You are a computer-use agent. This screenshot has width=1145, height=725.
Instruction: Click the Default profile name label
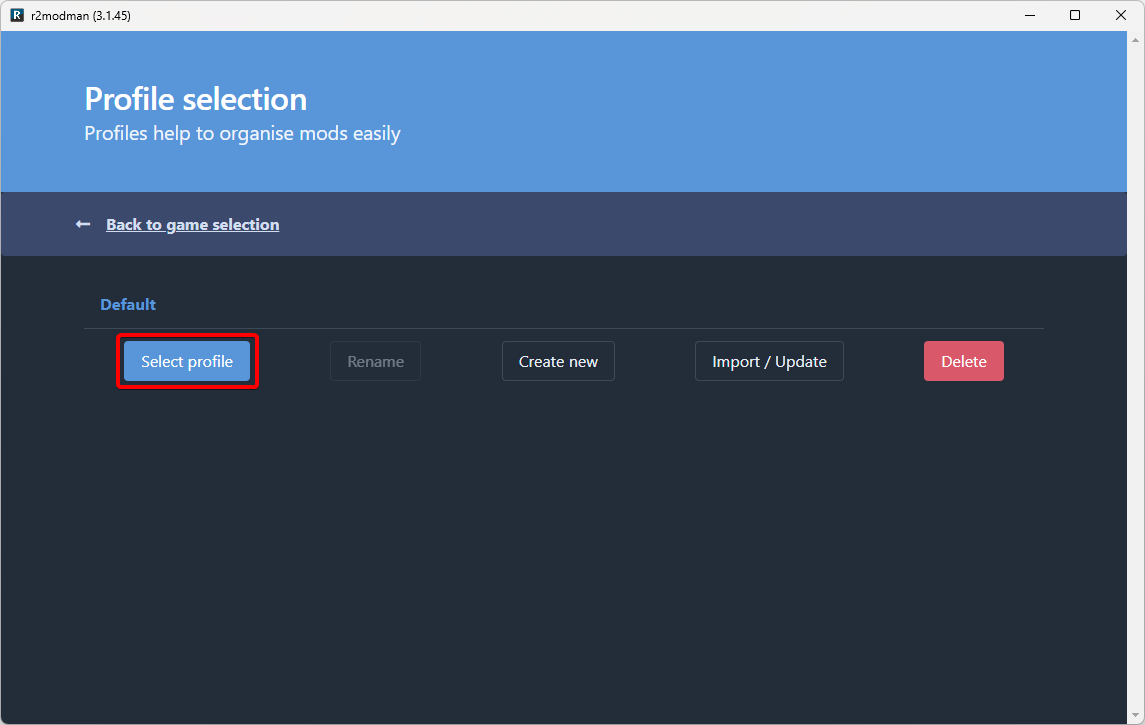coord(127,304)
